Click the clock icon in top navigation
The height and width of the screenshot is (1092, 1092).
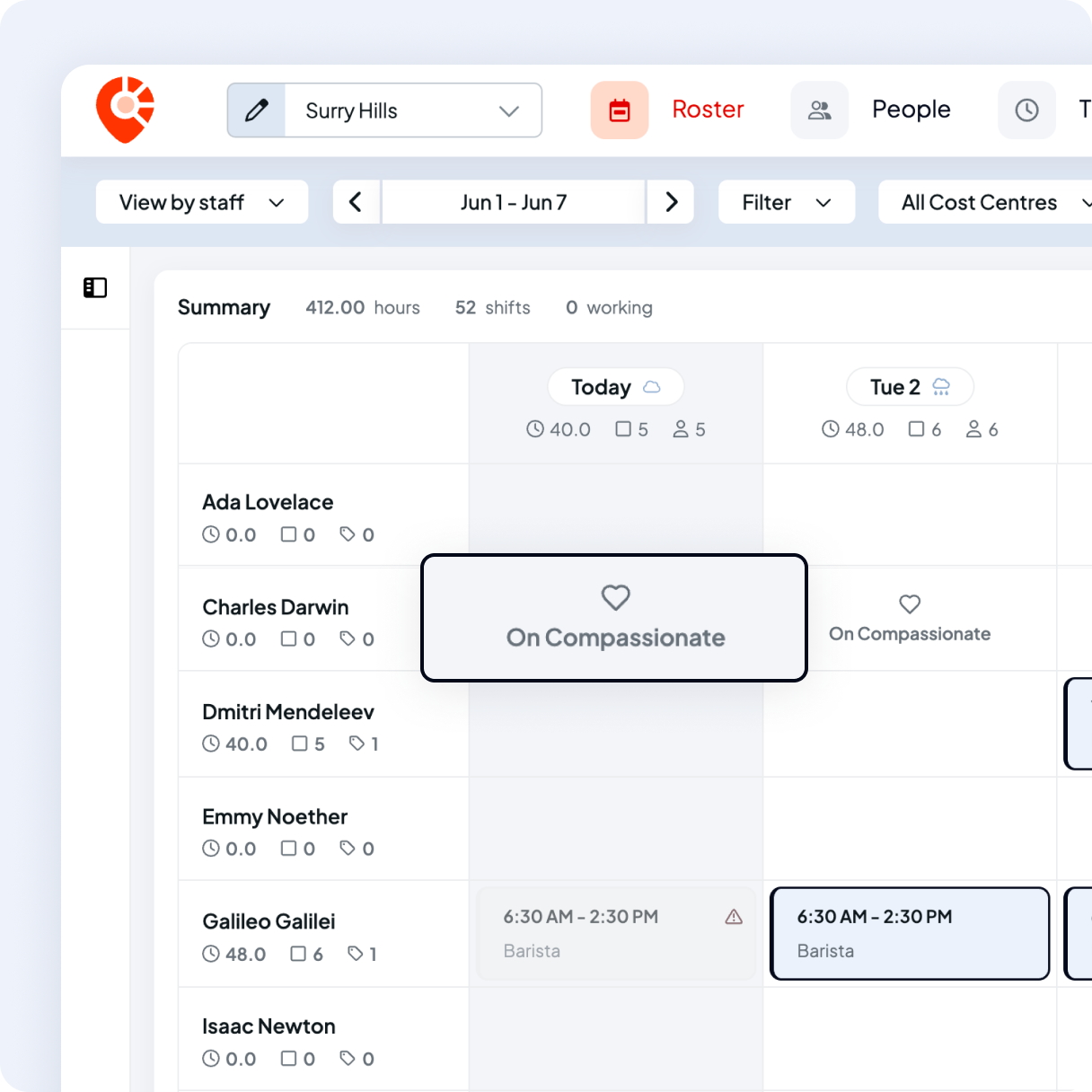1026,110
